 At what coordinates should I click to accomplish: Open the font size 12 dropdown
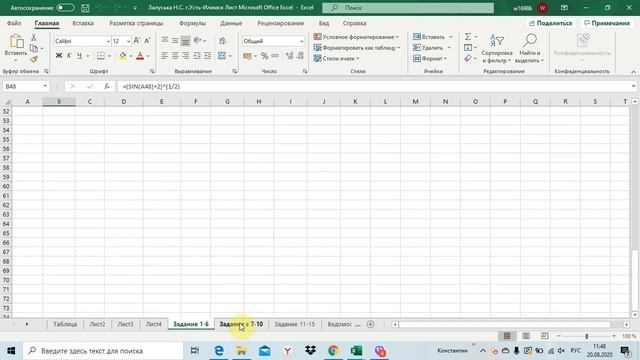(128, 41)
